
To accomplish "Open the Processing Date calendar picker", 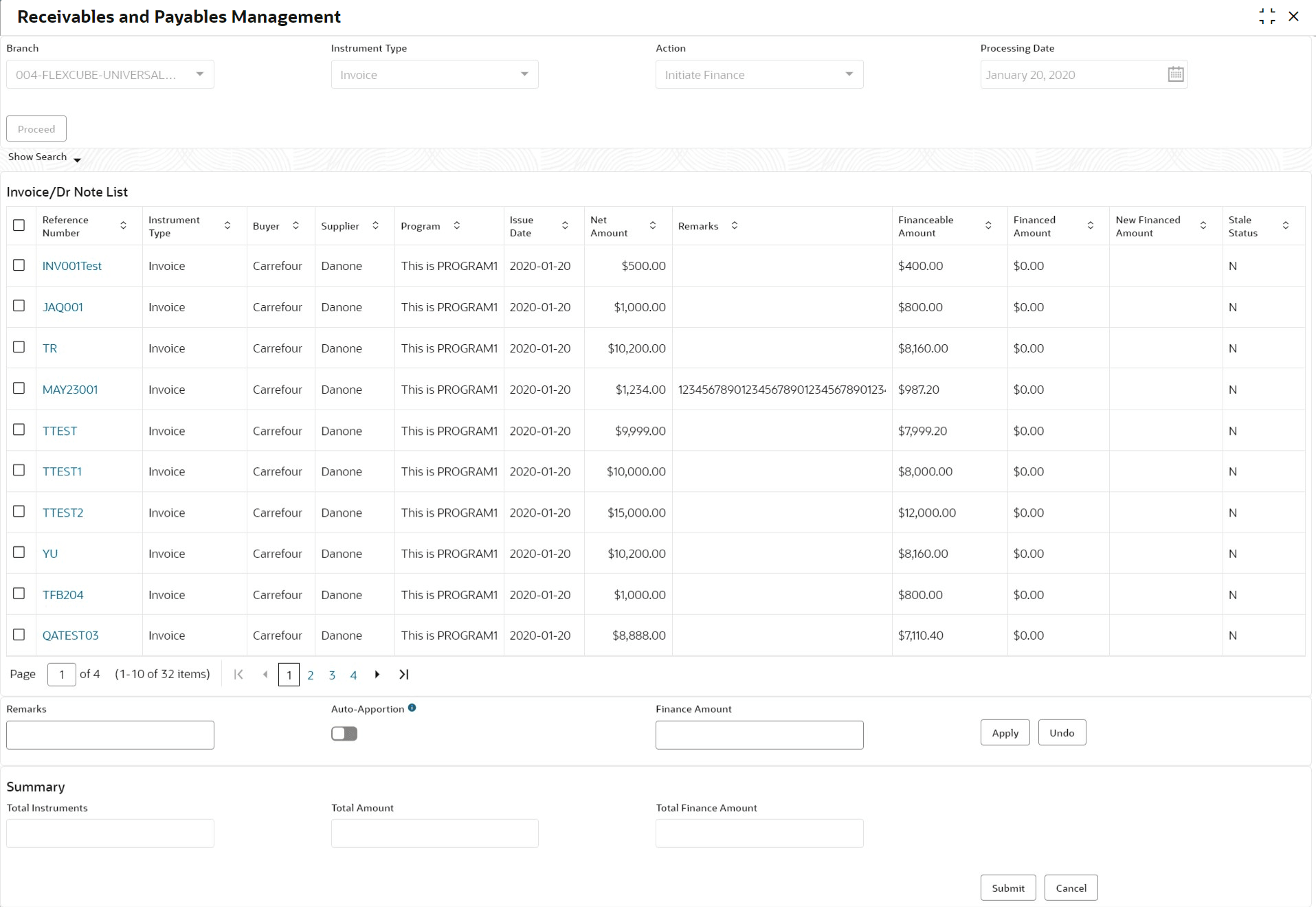I will pos(1175,74).
